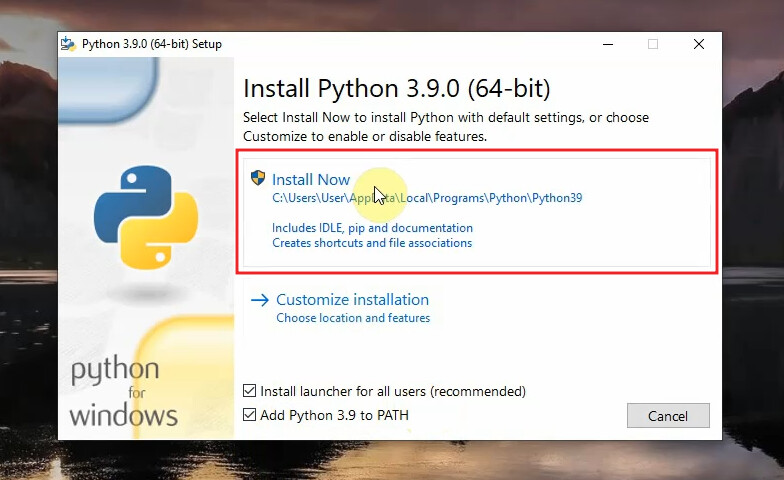Click the greyed-out maximize button

tap(653, 44)
